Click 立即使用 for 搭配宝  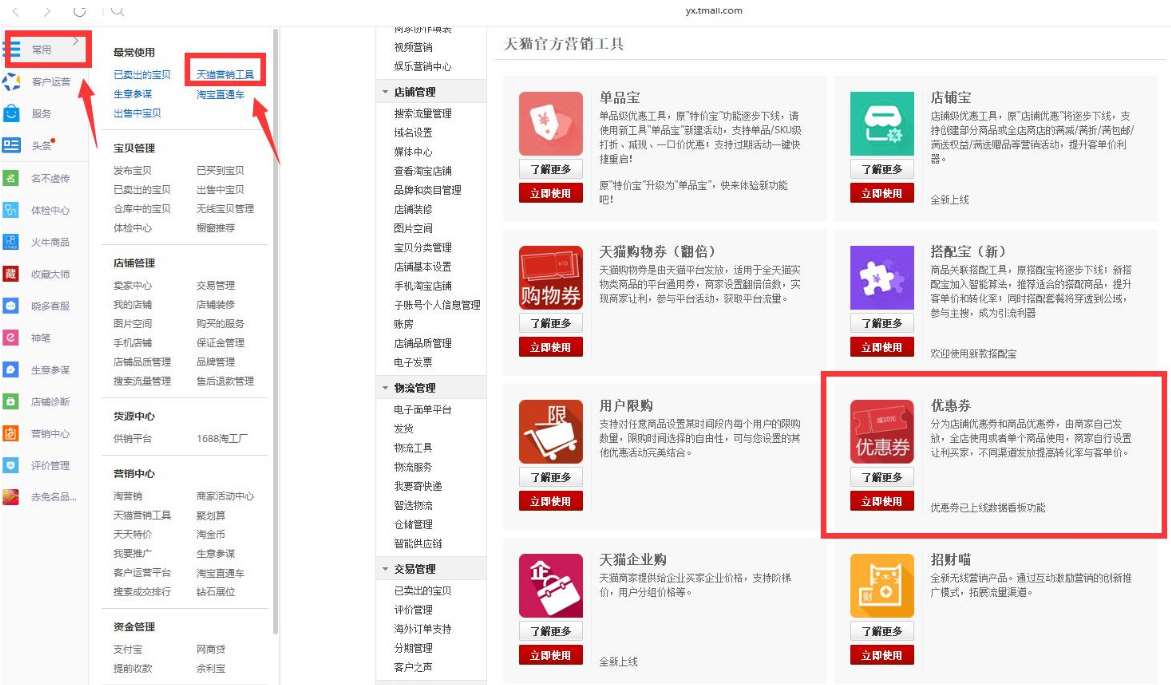(x=882, y=347)
